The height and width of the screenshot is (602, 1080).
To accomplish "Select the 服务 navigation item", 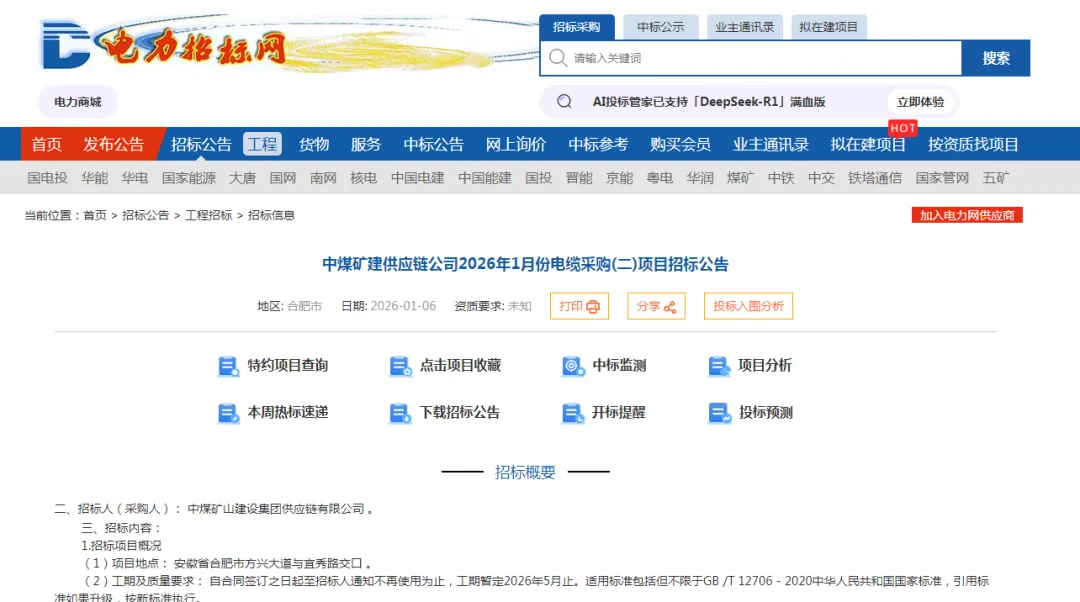I will pos(366,144).
